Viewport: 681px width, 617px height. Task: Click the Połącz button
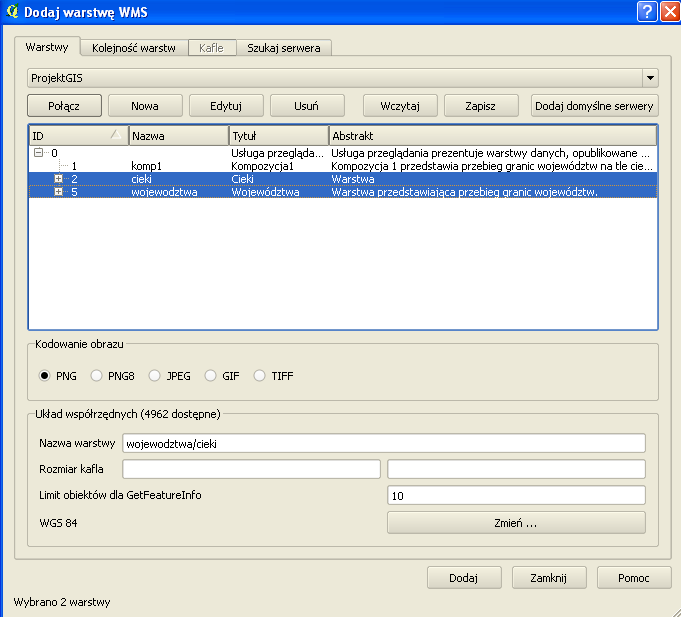64,106
